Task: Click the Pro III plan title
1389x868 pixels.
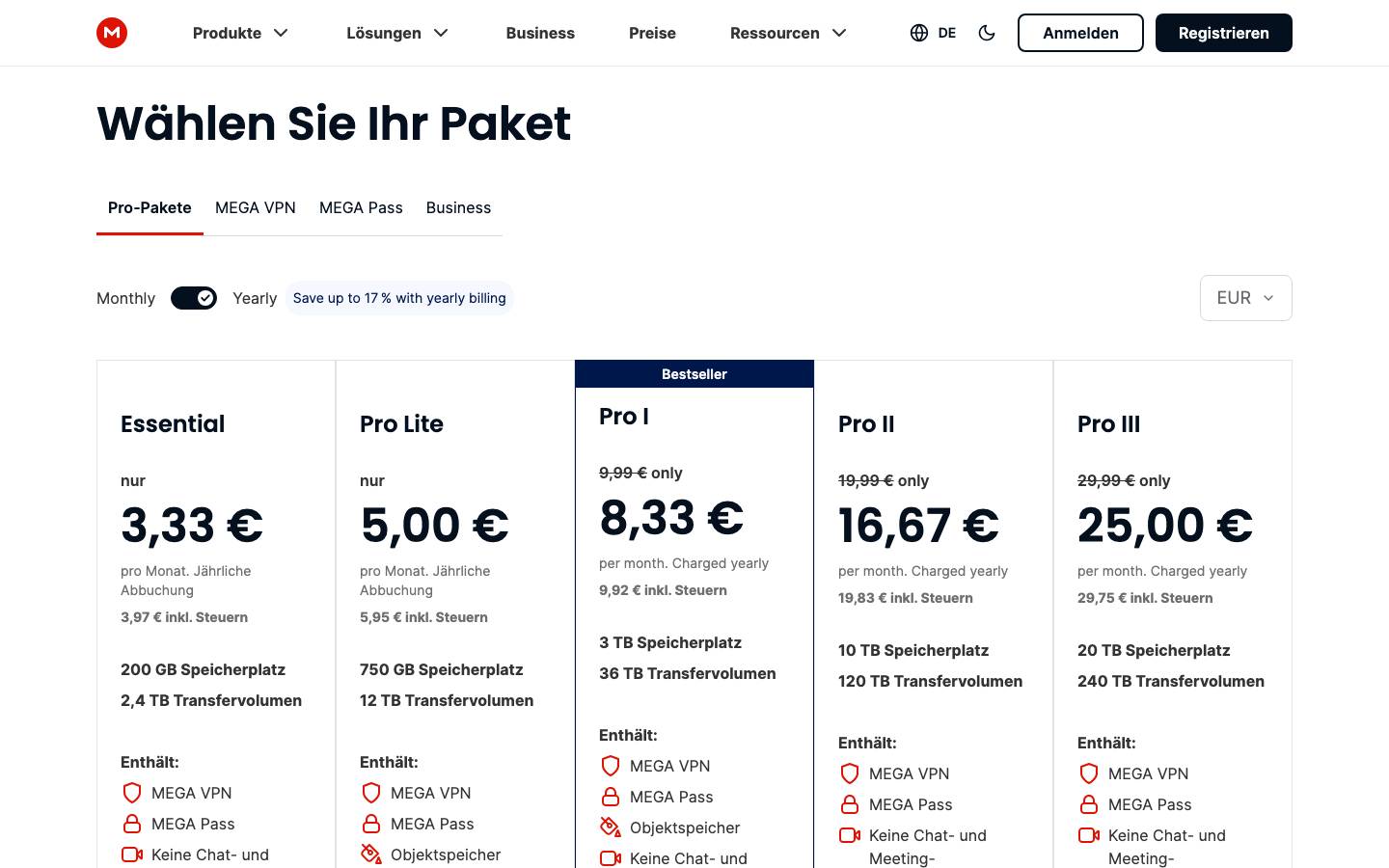Action: pos(1108,423)
